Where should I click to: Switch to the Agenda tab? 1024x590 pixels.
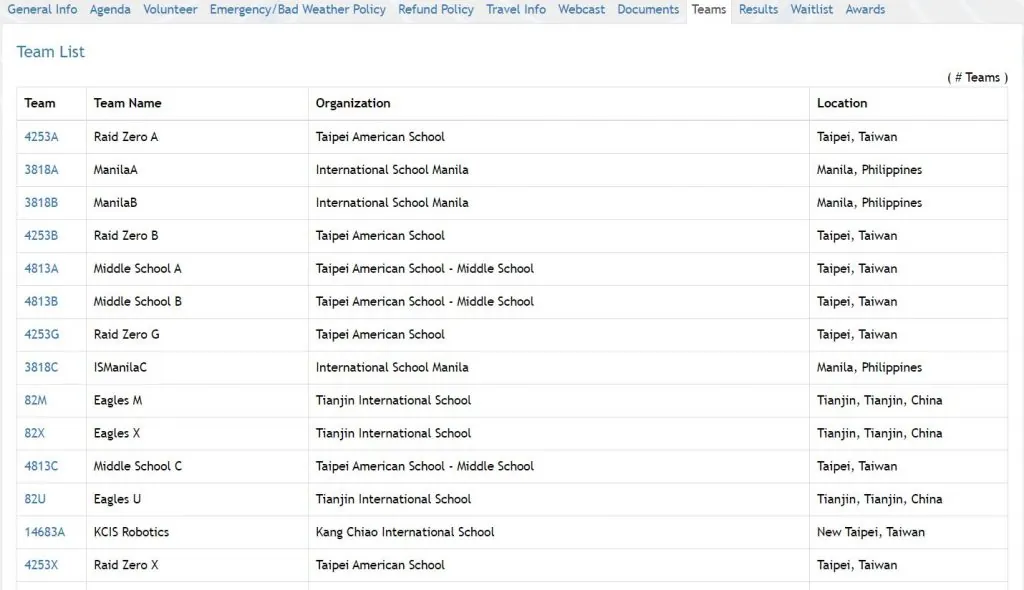click(x=110, y=10)
